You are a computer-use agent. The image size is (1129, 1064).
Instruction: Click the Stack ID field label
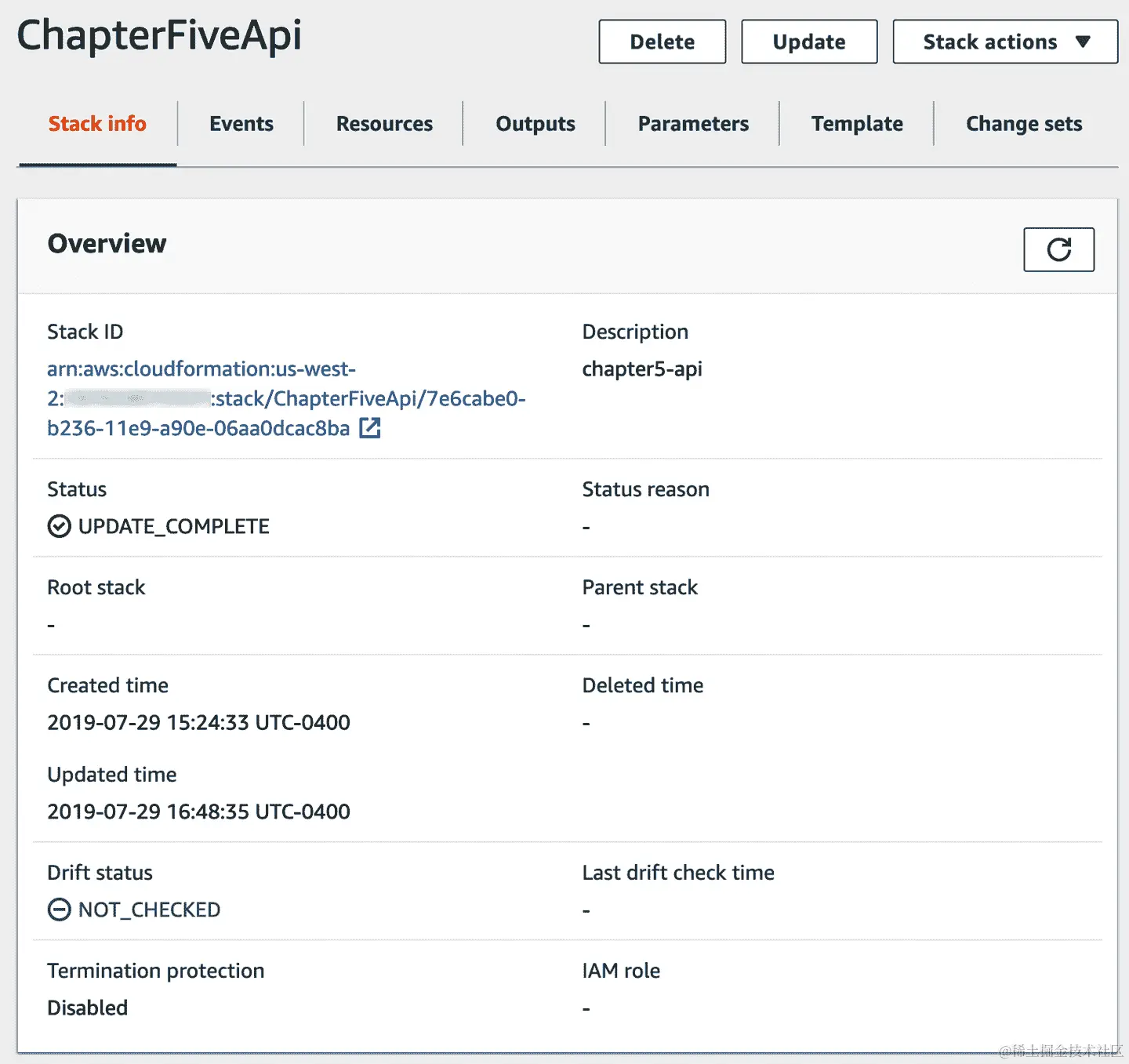pos(85,332)
